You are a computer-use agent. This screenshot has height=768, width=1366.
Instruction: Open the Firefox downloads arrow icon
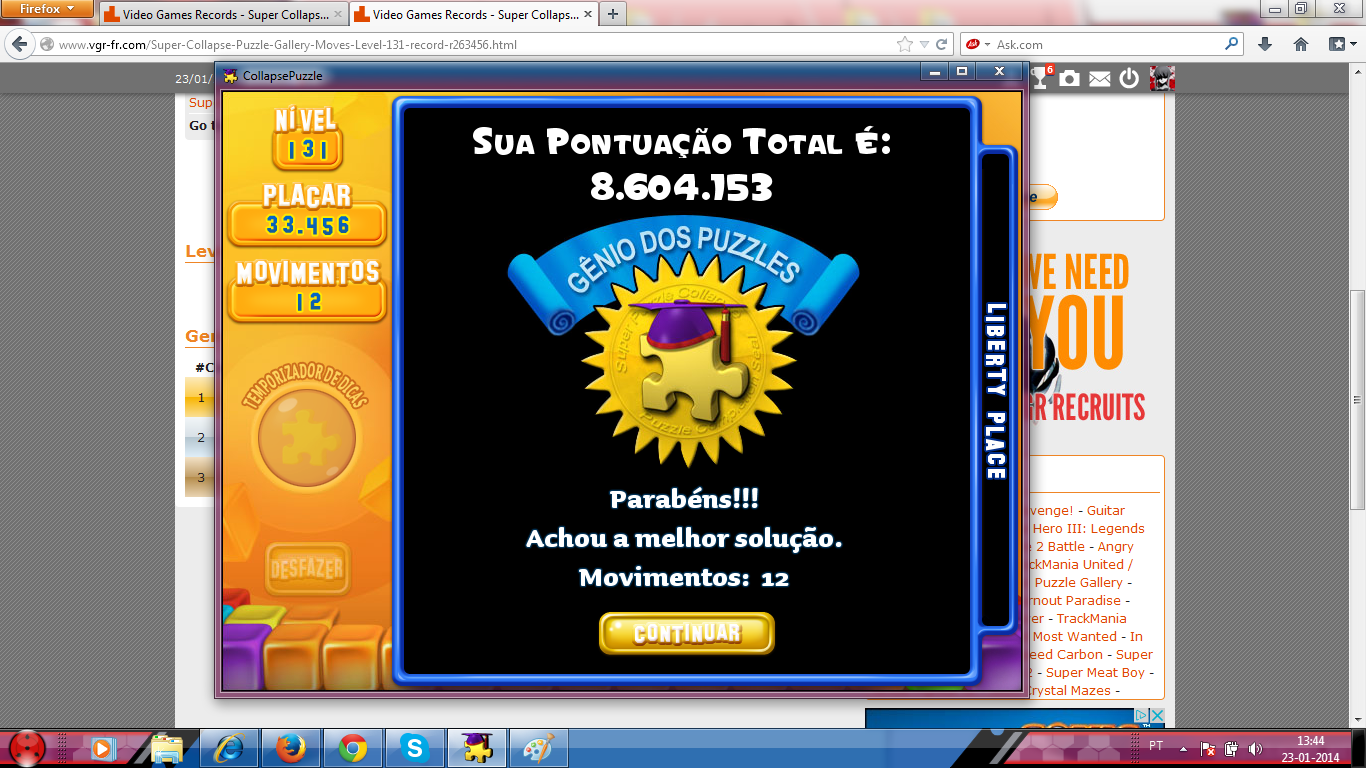[x=1265, y=44]
